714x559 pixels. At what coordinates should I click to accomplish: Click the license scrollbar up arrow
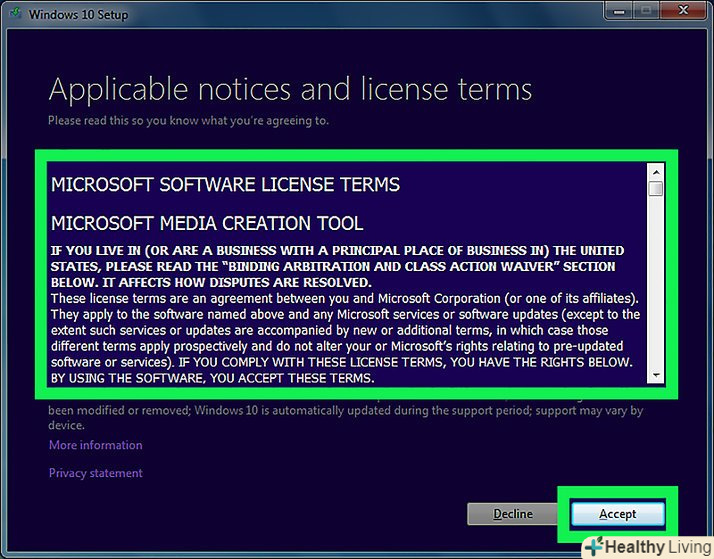click(656, 173)
